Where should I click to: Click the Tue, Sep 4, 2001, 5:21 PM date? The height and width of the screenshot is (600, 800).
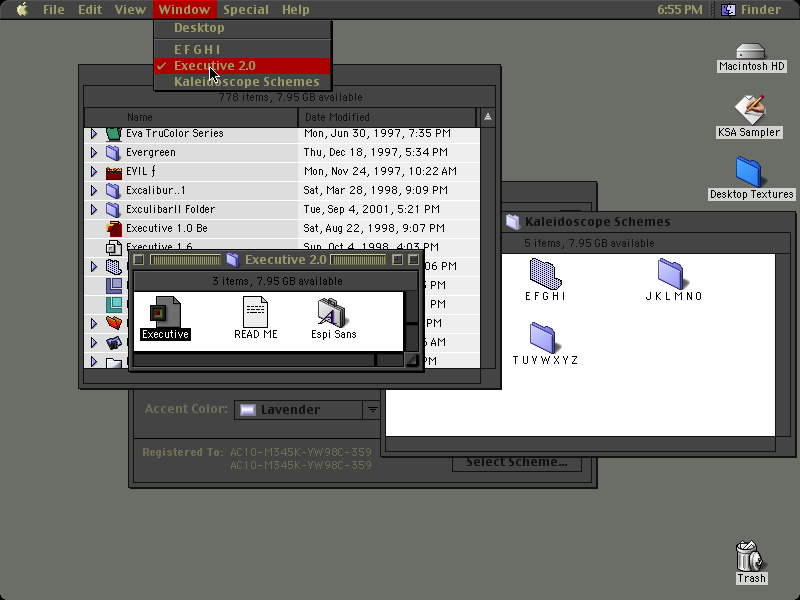point(371,209)
